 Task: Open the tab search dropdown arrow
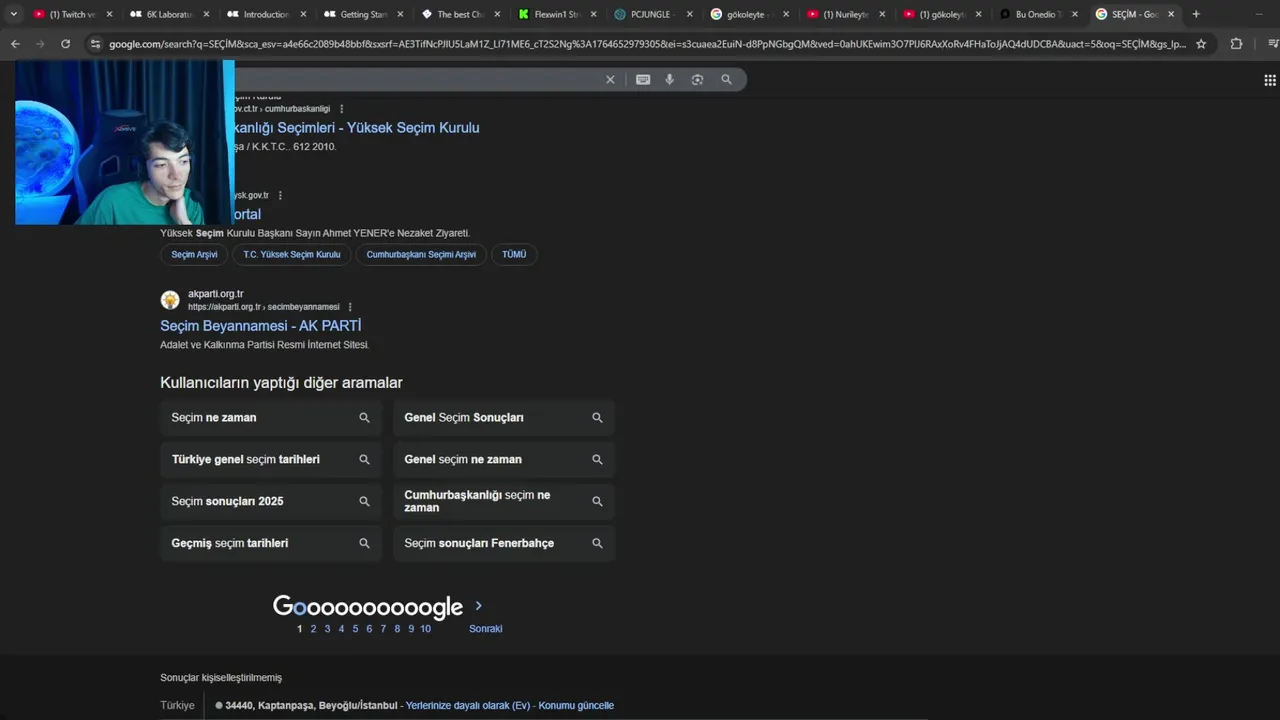pyautogui.click(x=14, y=14)
